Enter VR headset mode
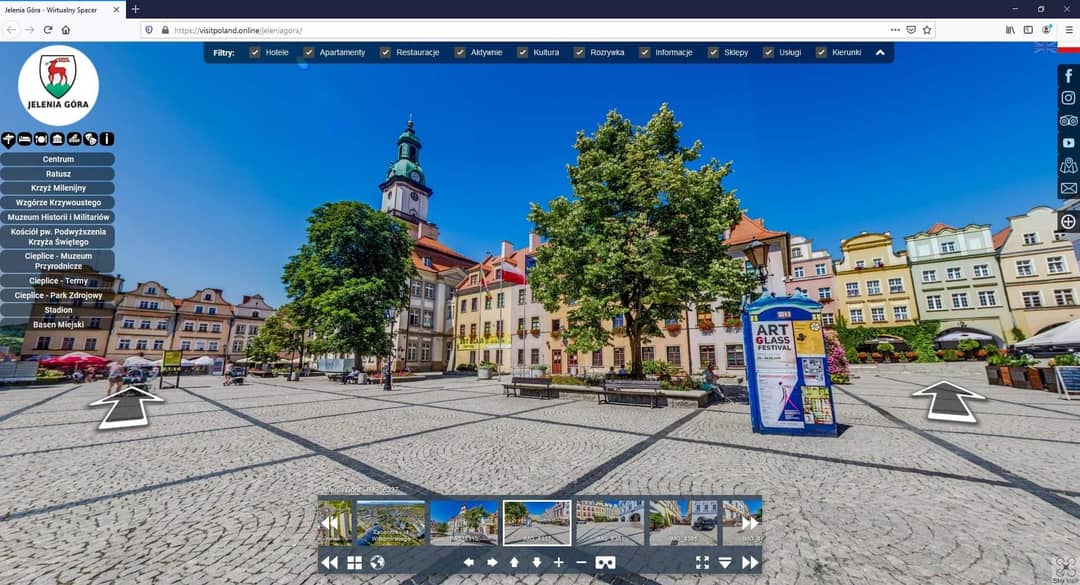1080x585 pixels. pyautogui.click(x=605, y=563)
